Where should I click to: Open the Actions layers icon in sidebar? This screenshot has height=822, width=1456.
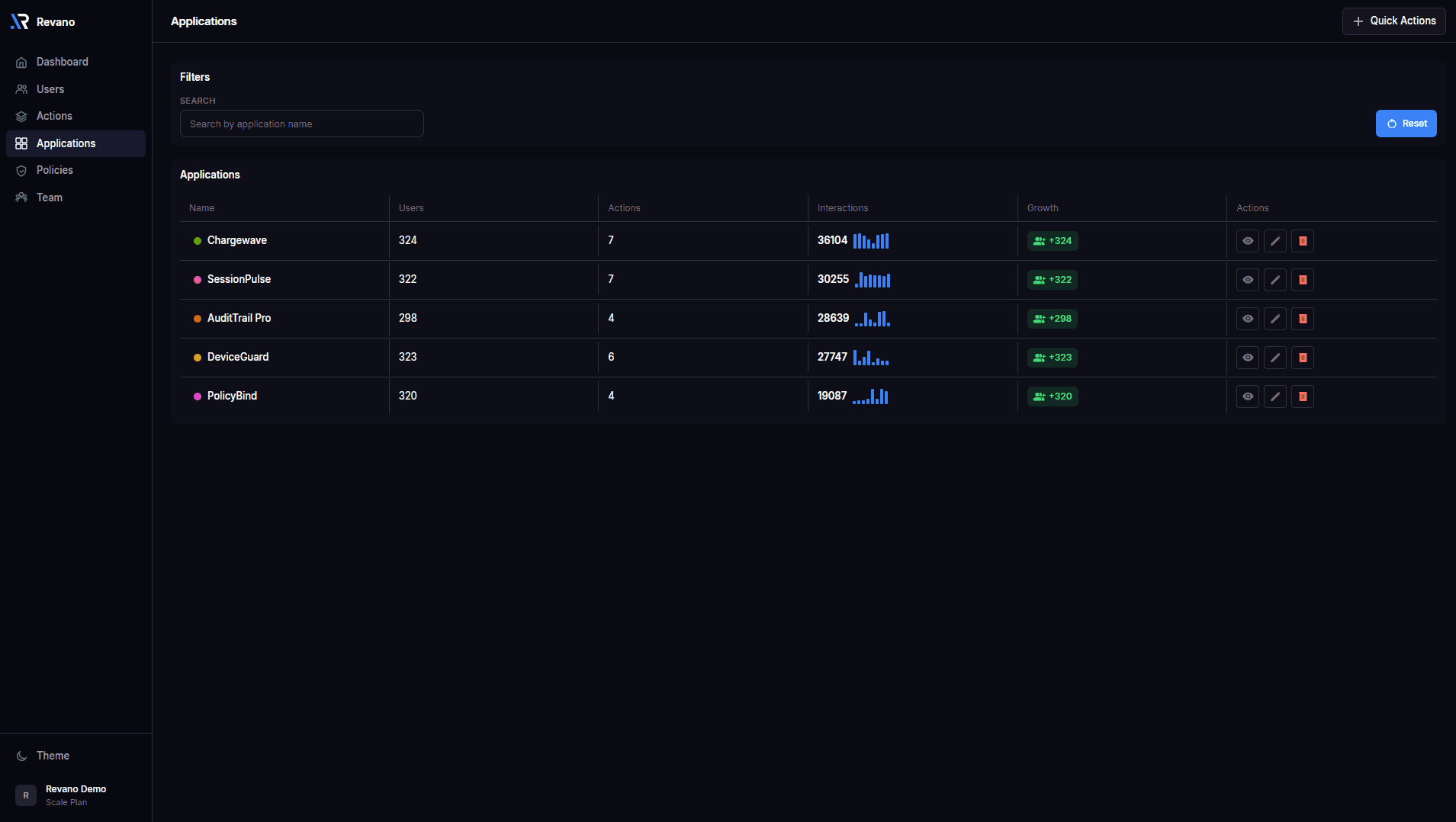(21, 116)
